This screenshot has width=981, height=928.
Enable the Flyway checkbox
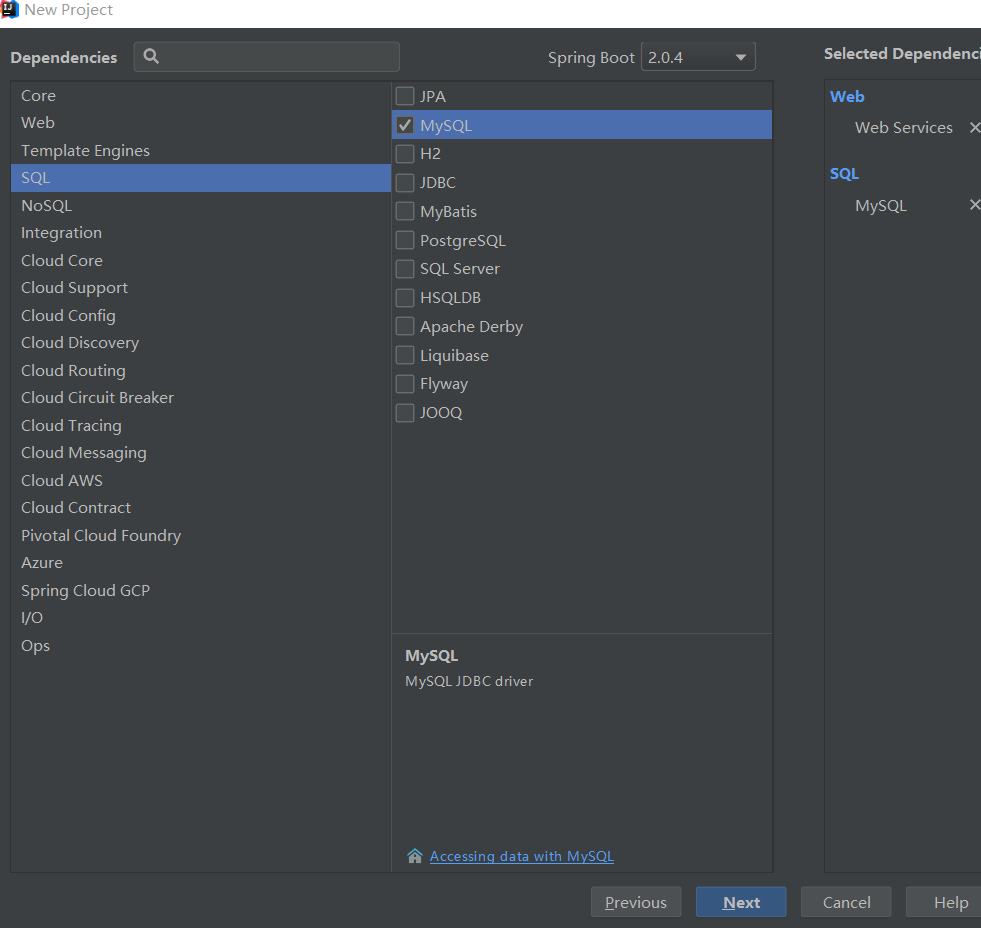405,384
